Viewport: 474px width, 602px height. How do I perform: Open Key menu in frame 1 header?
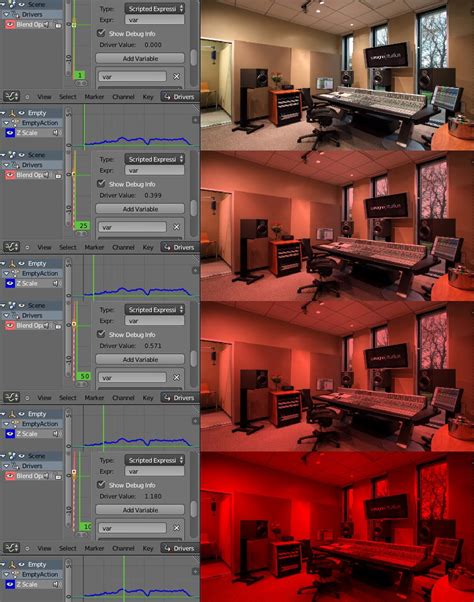148,97
